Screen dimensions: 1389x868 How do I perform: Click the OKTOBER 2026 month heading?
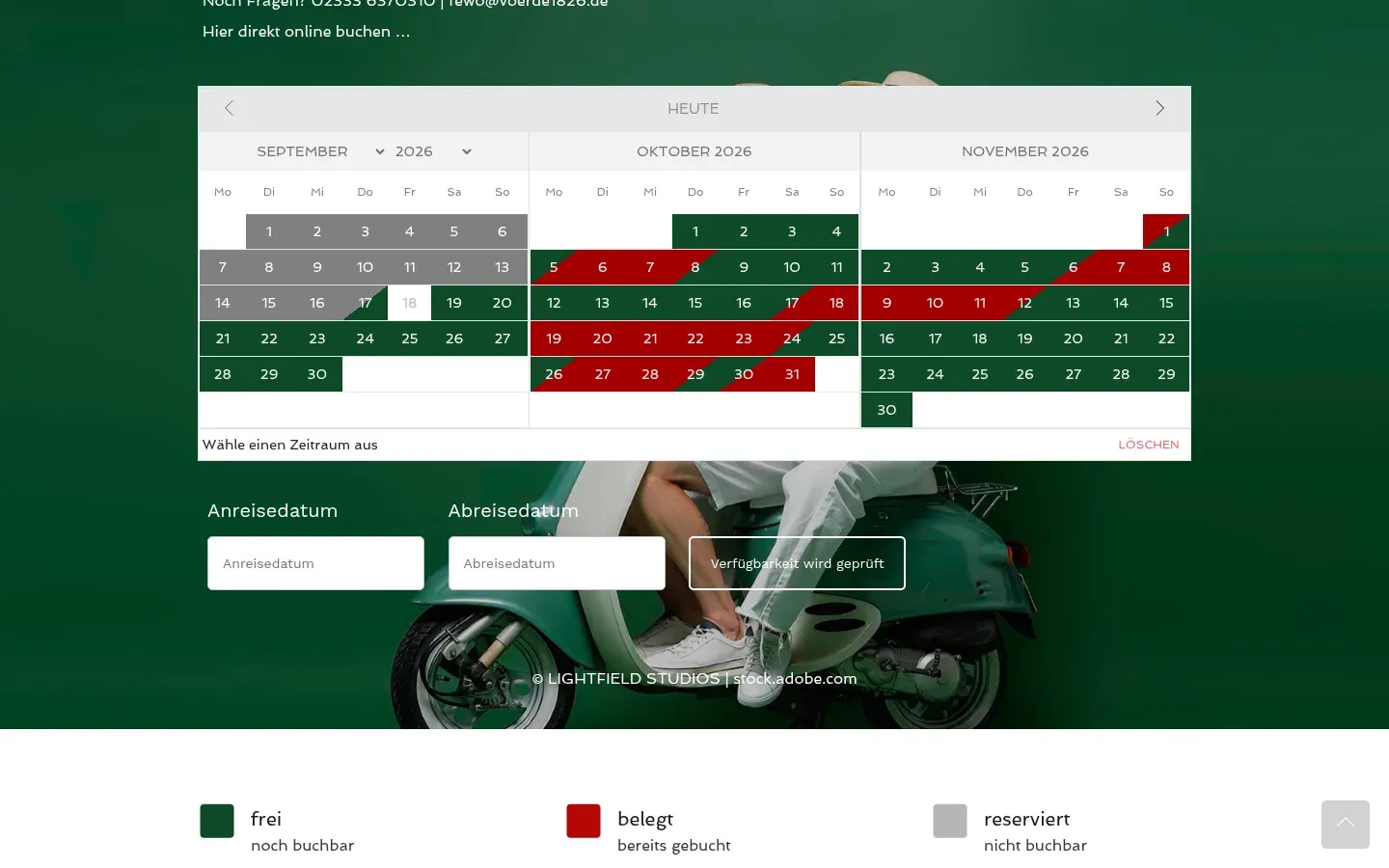point(694,151)
